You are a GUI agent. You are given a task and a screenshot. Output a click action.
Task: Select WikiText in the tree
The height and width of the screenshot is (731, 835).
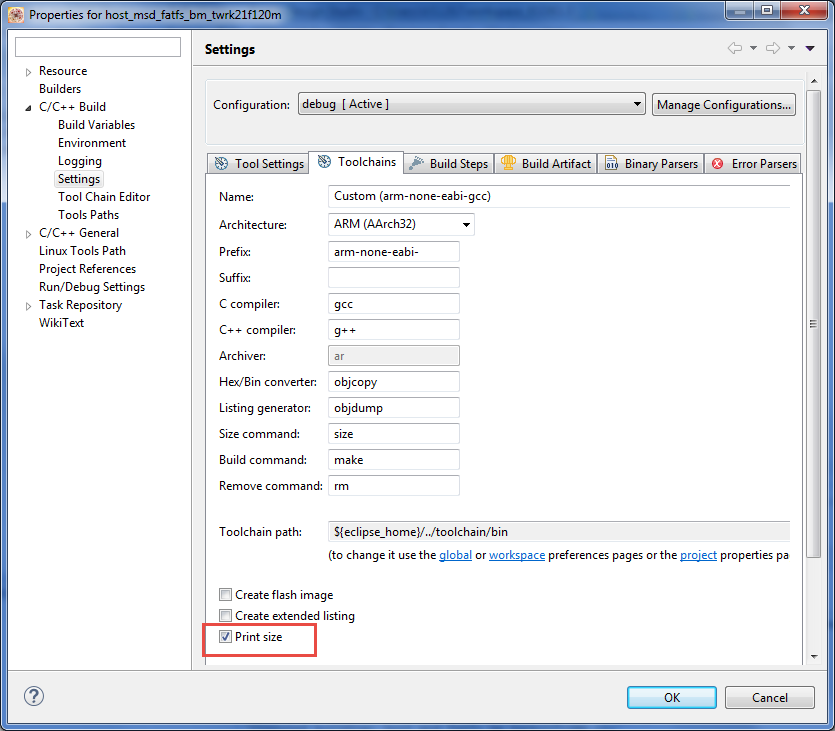pos(61,323)
